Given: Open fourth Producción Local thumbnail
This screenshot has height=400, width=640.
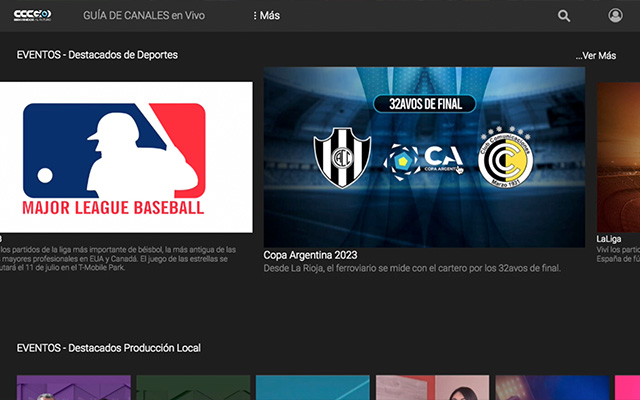Looking at the screenshot, I should click(432, 388).
